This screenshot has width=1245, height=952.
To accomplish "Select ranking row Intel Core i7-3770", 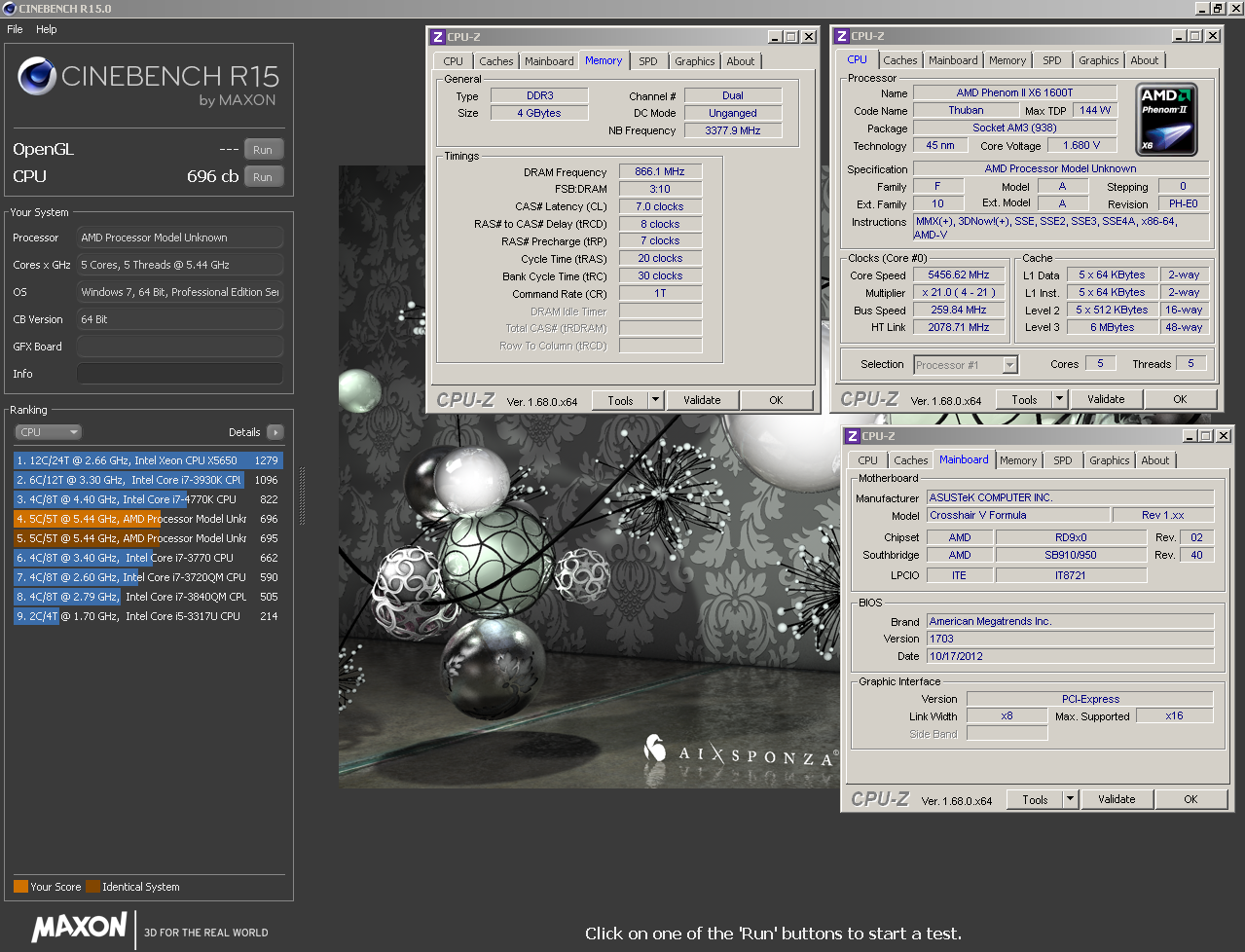I will point(148,558).
